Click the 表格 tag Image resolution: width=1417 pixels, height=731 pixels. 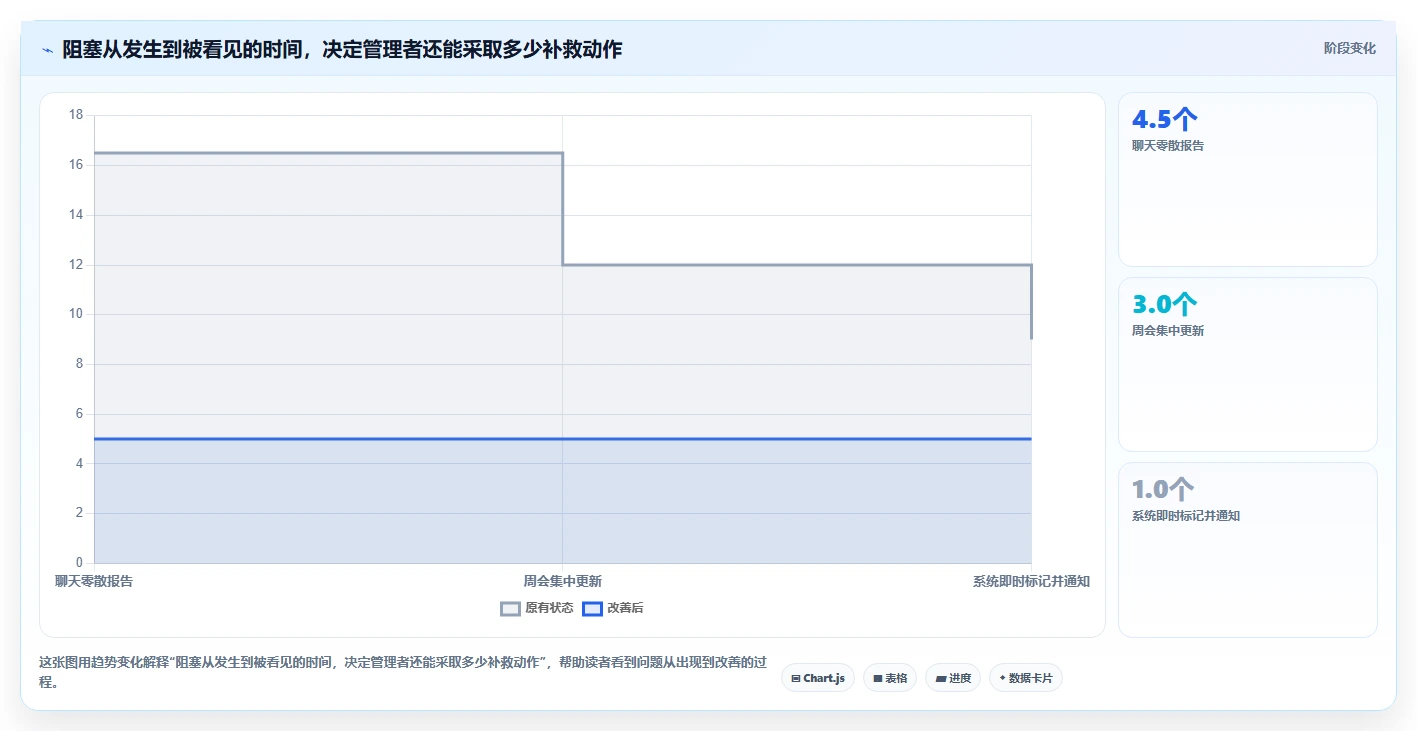pyautogui.click(x=890, y=678)
